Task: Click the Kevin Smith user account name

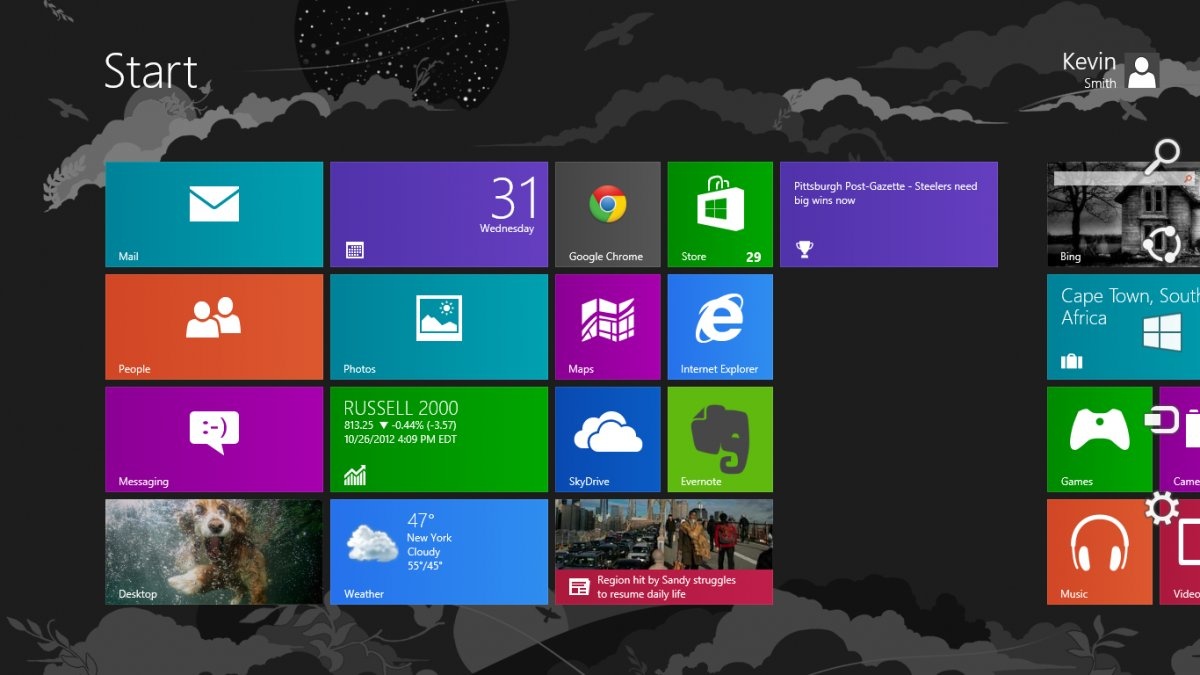Action: 1090,71
